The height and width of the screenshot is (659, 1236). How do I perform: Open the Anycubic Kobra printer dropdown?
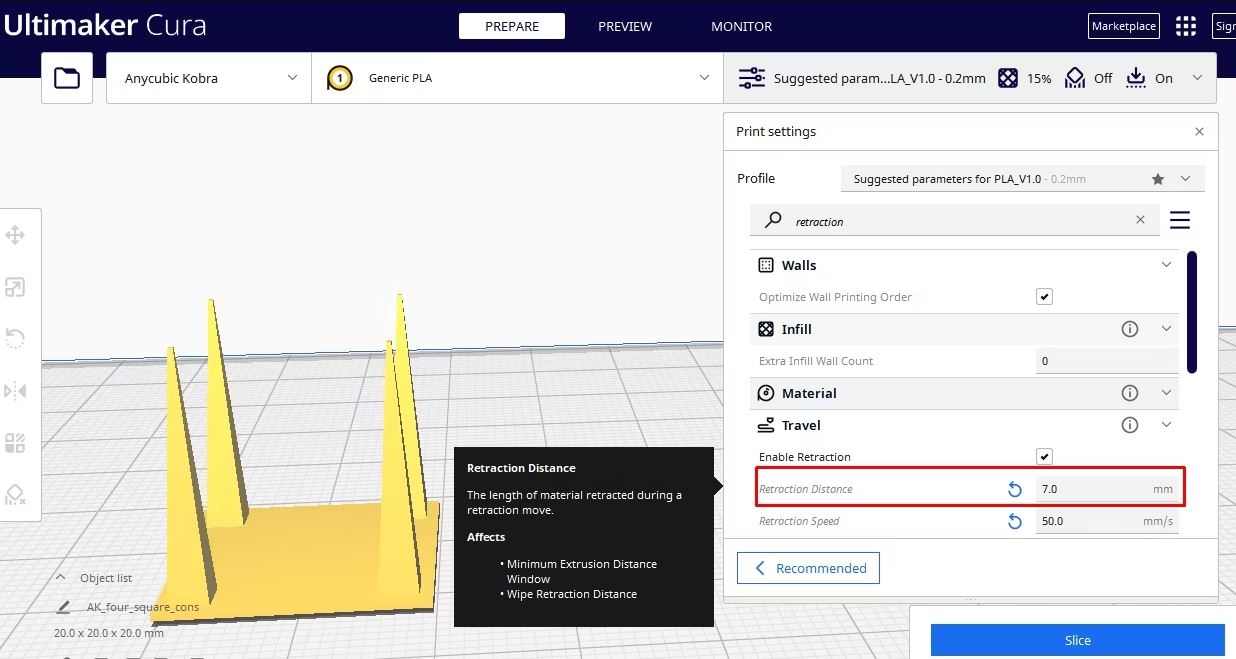point(209,78)
